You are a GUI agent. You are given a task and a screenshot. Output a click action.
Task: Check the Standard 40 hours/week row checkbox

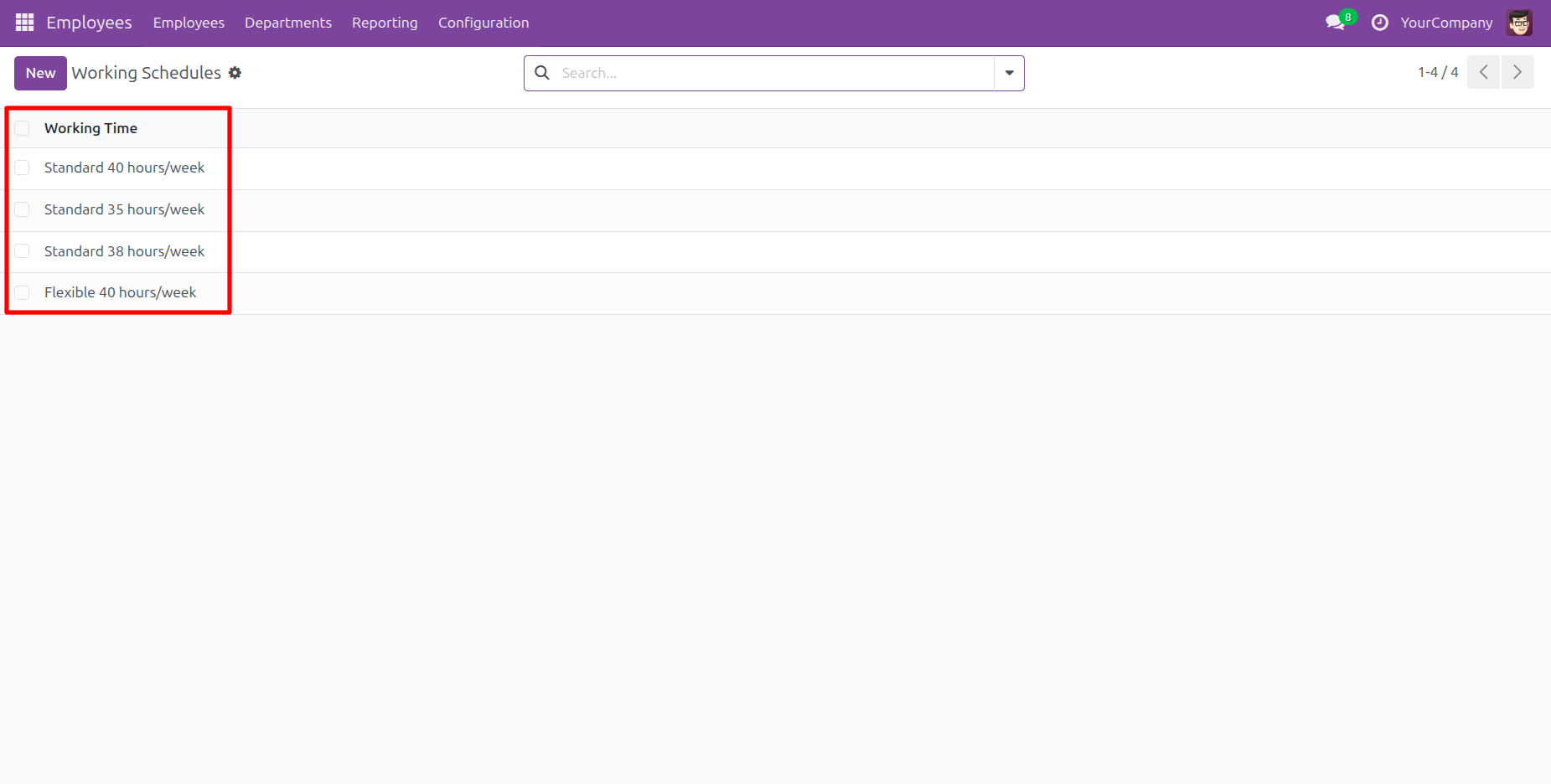[x=22, y=168]
